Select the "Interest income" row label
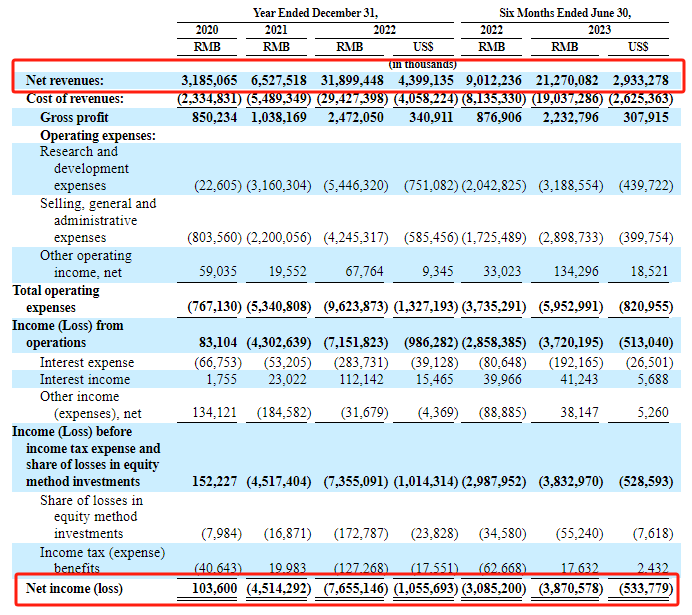The width and height of the screenshot is (692, 615). pyautogui.click(x=85, y=380)
